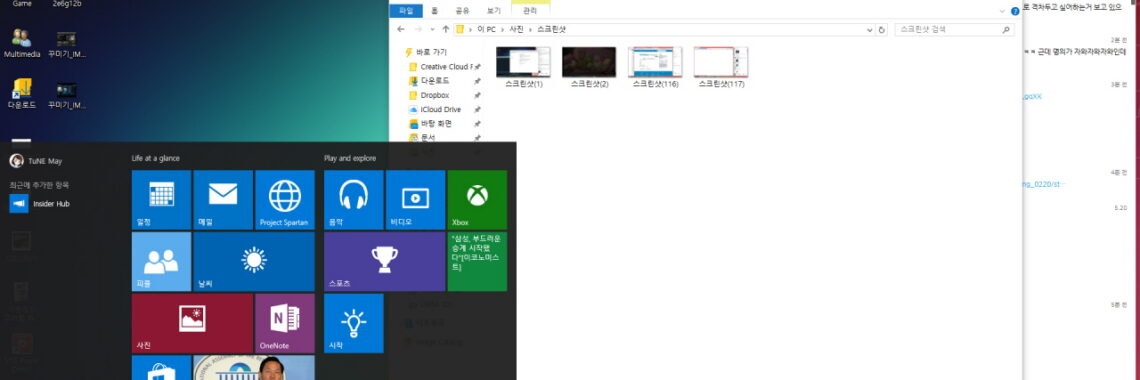Open address bar history dropdown
The width and height of the screenshot is (1140, 380).
[870, 30]
